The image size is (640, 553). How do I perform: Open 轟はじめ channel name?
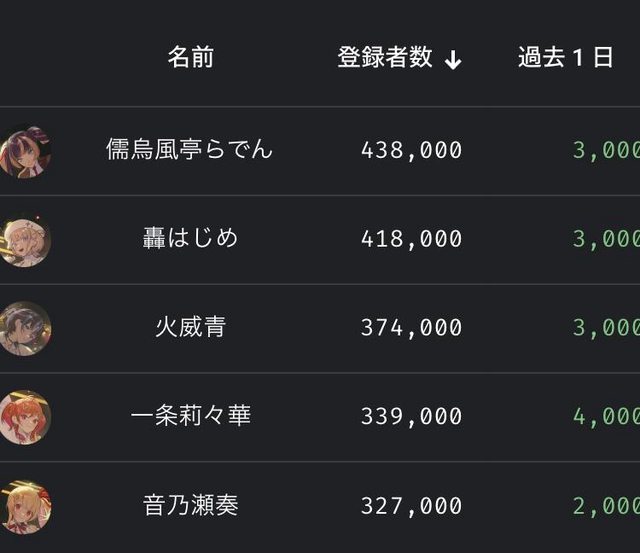pos(190,239)
